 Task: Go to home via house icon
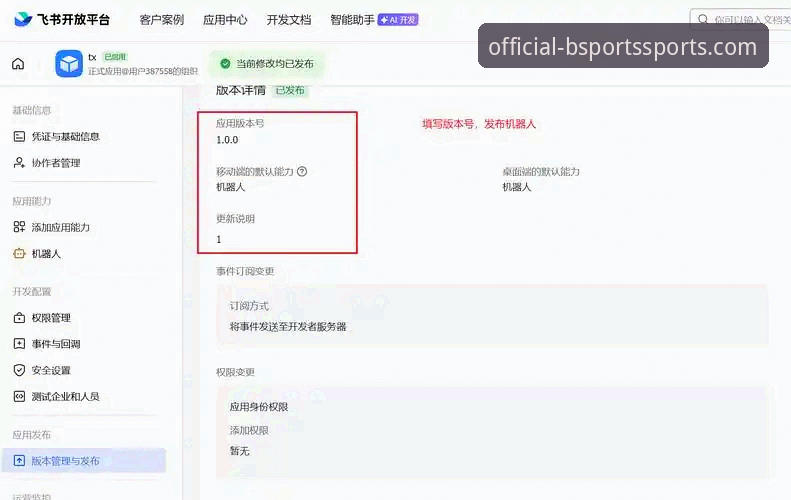pos(18,64)
